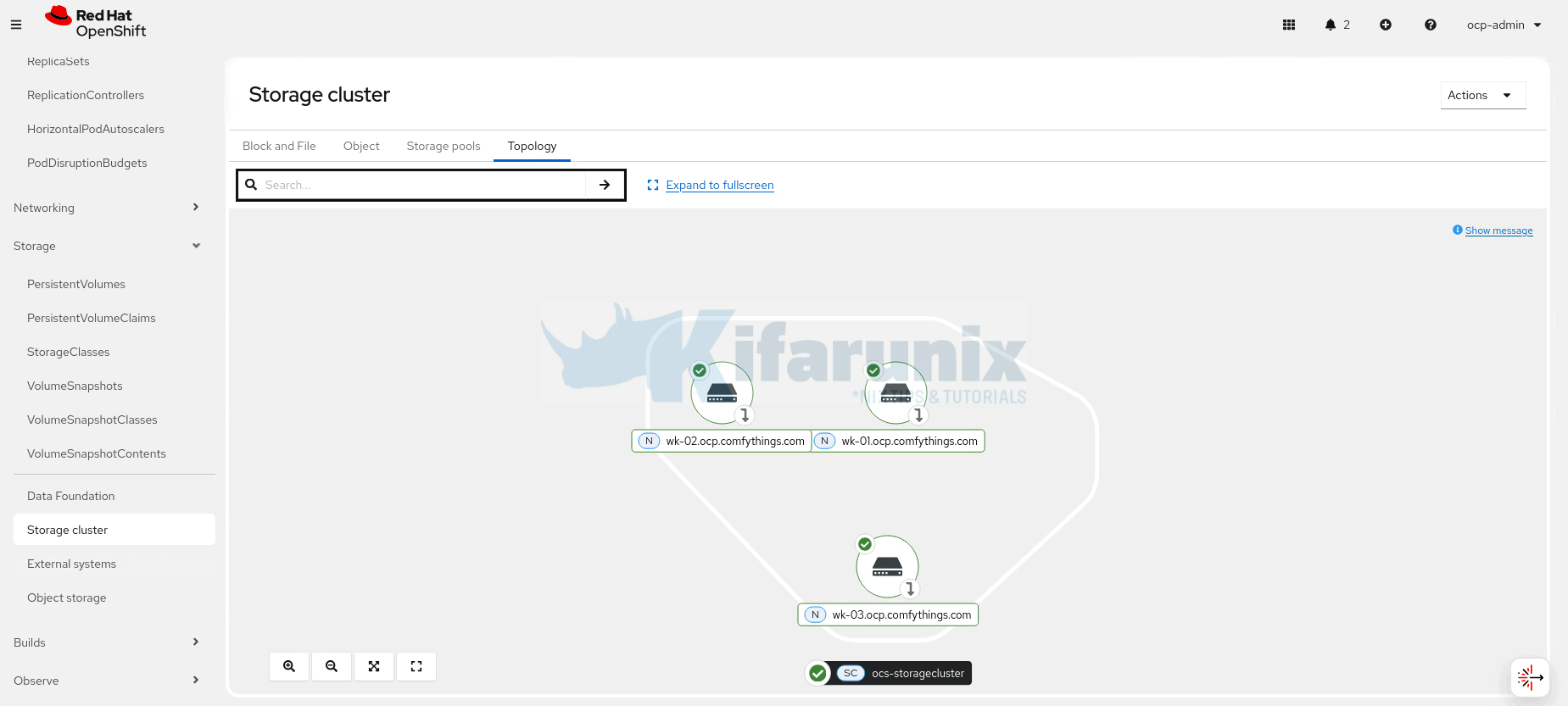Image resolution: width=1568 pixels, height=706 pixels.
Task: Zoom out the topology view
Action: [332, 666]
